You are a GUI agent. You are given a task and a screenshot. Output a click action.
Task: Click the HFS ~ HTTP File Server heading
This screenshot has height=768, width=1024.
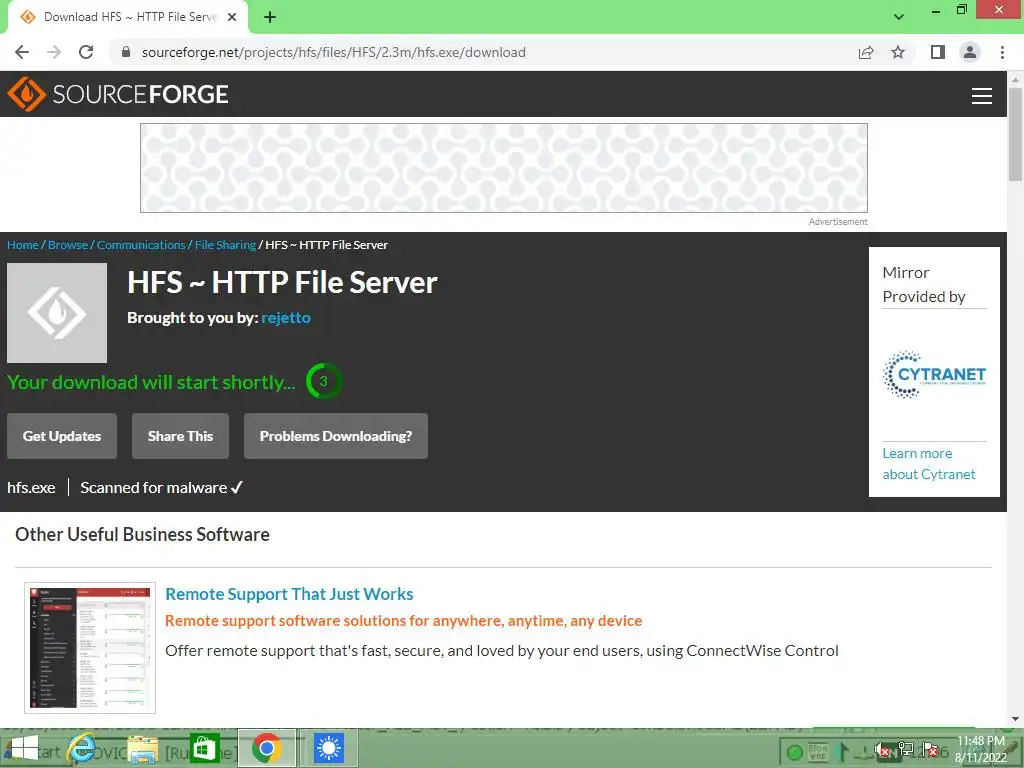[x=282, y=283]
